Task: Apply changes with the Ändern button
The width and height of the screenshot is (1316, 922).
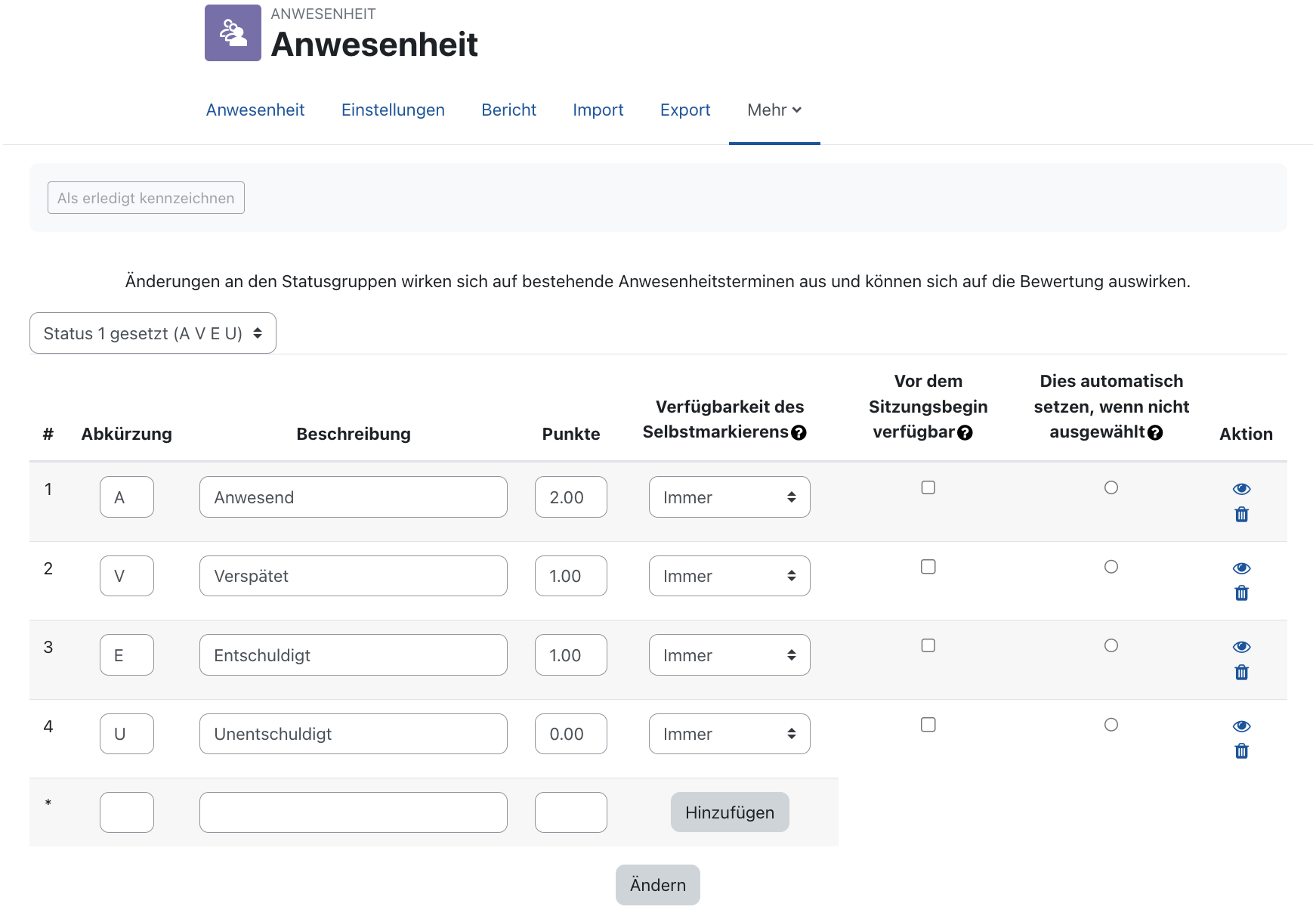Action: 657,884
